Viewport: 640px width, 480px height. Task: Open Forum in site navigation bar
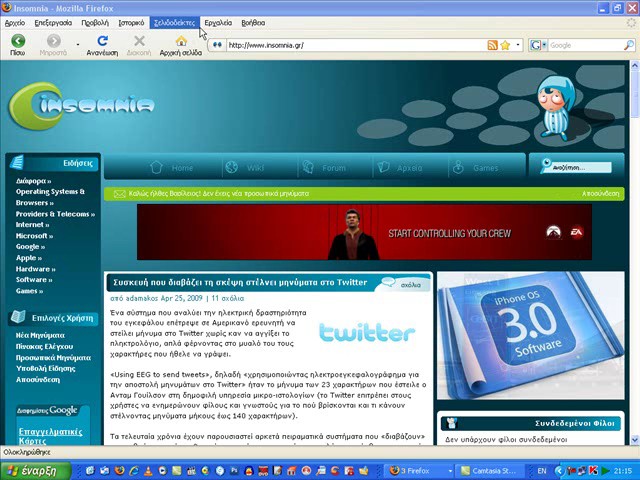(324, 168)
